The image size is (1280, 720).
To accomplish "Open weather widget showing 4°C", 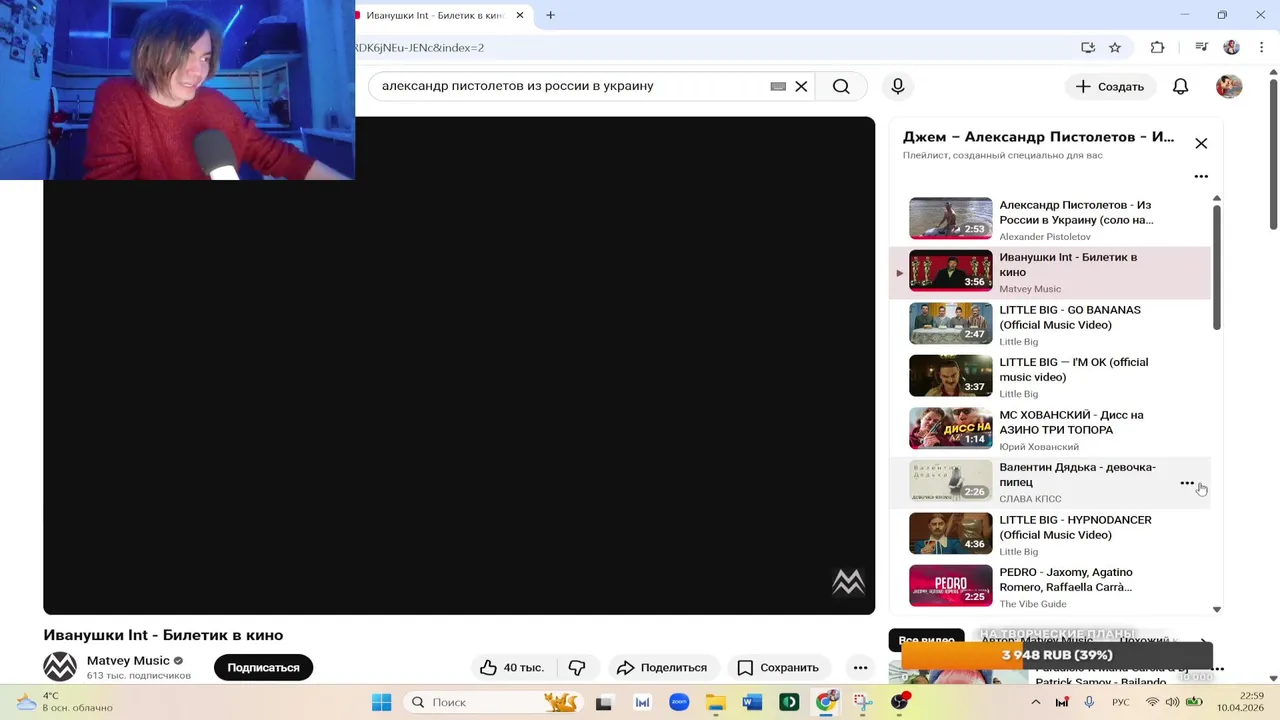I will coord(65,701).
